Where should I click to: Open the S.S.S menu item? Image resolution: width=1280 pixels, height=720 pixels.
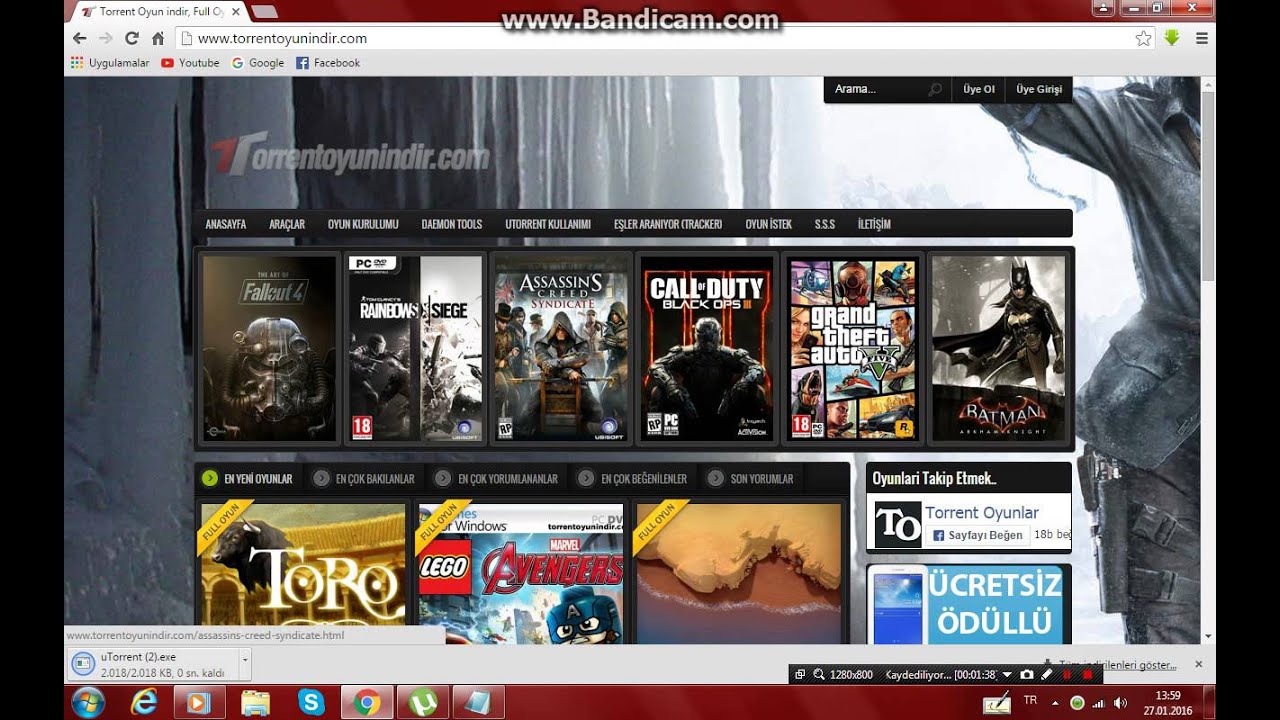pos(825,224)
